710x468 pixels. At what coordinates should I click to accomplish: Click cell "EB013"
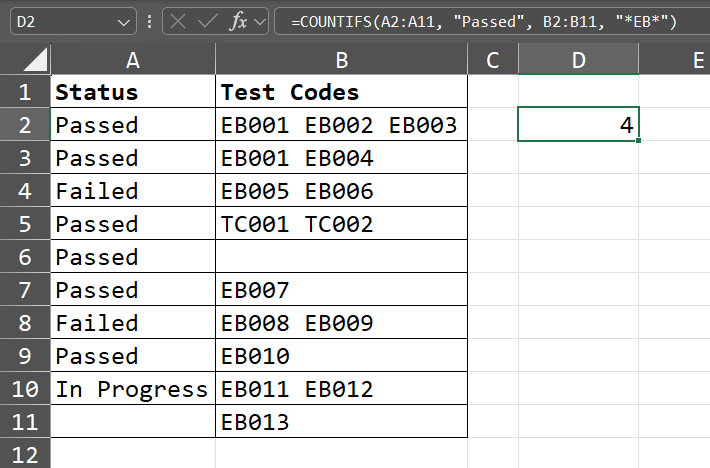[341, 422]
